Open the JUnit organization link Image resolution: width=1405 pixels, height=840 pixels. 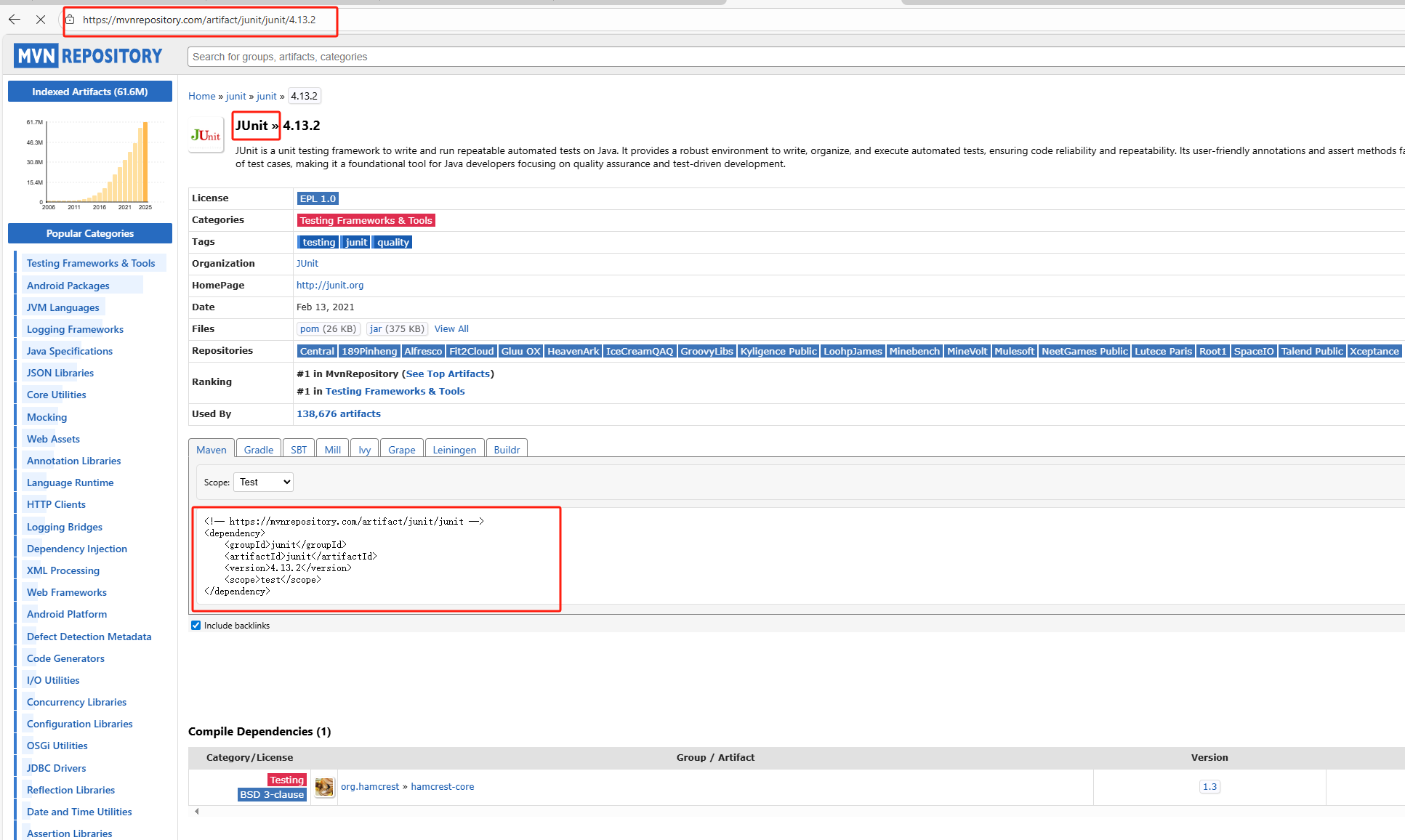point(307,263)
